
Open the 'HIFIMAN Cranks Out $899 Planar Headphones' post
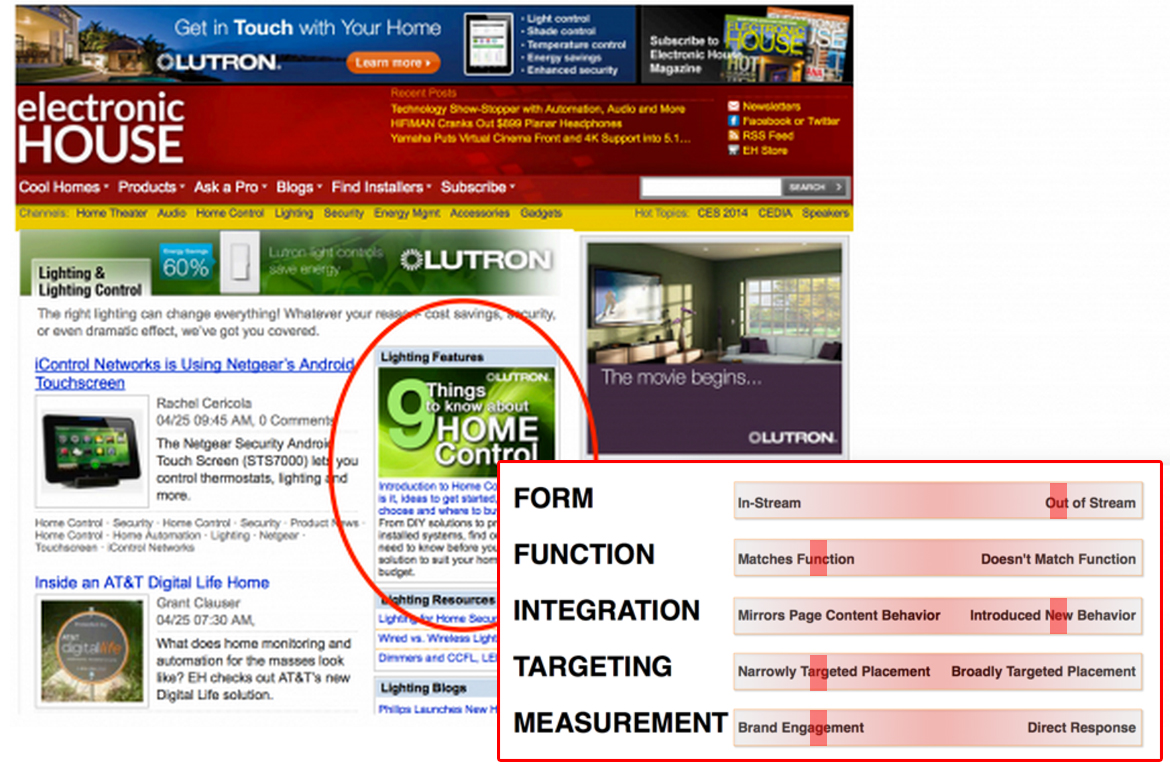(x=506, y=124)
